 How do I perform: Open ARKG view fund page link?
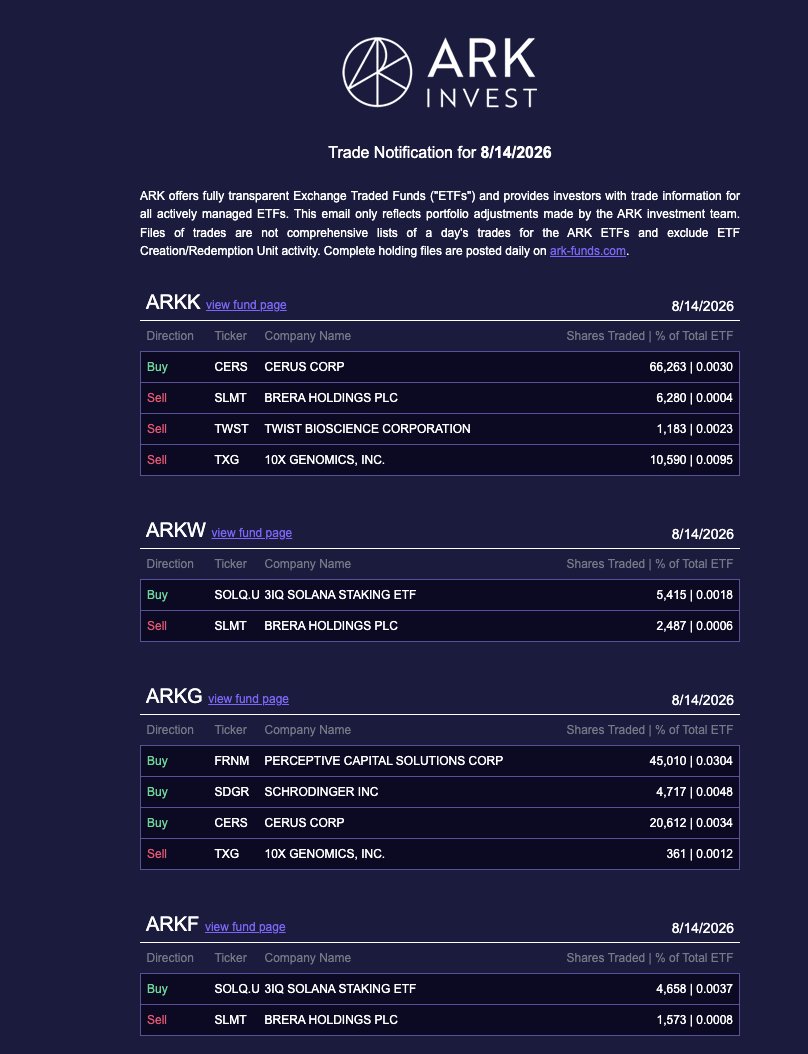click(248, 698)
